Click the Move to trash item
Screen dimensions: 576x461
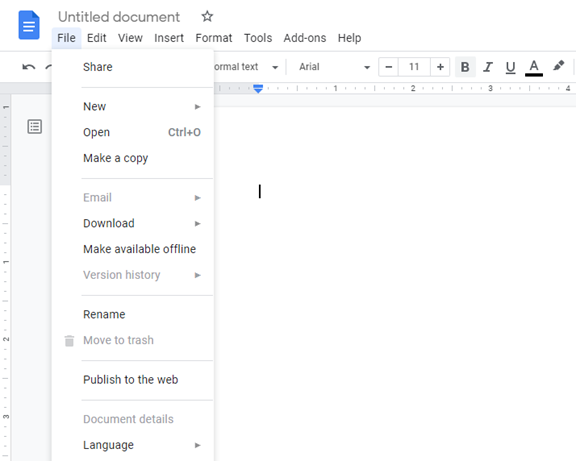point(133,340)
